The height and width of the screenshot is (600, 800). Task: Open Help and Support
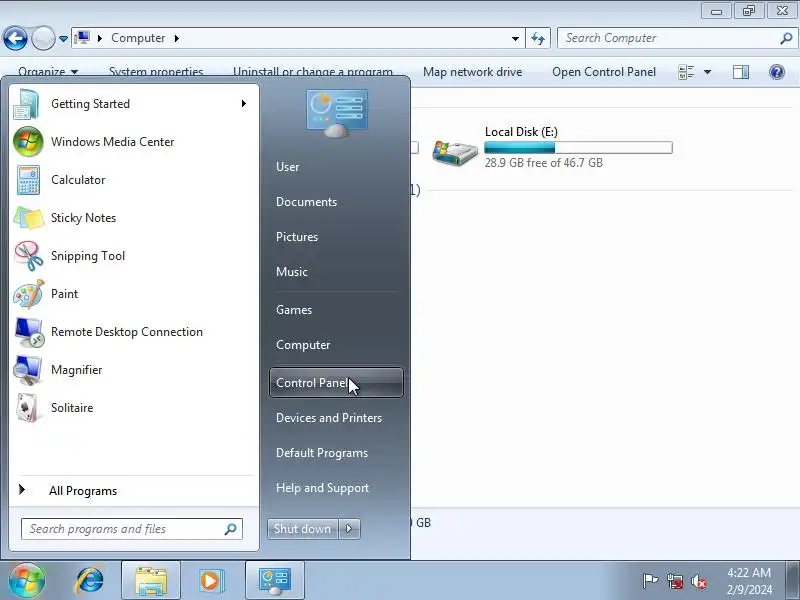pos(336,488)
